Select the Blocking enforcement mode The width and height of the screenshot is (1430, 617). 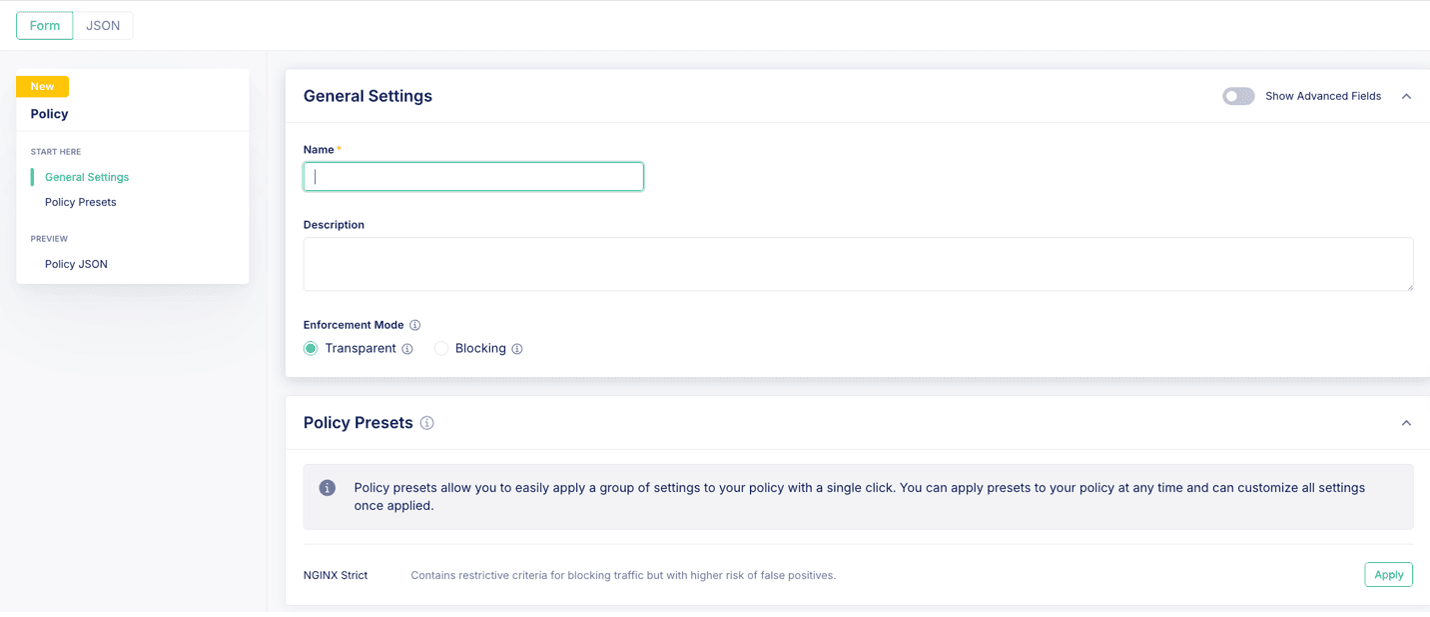tap(441, 348)
